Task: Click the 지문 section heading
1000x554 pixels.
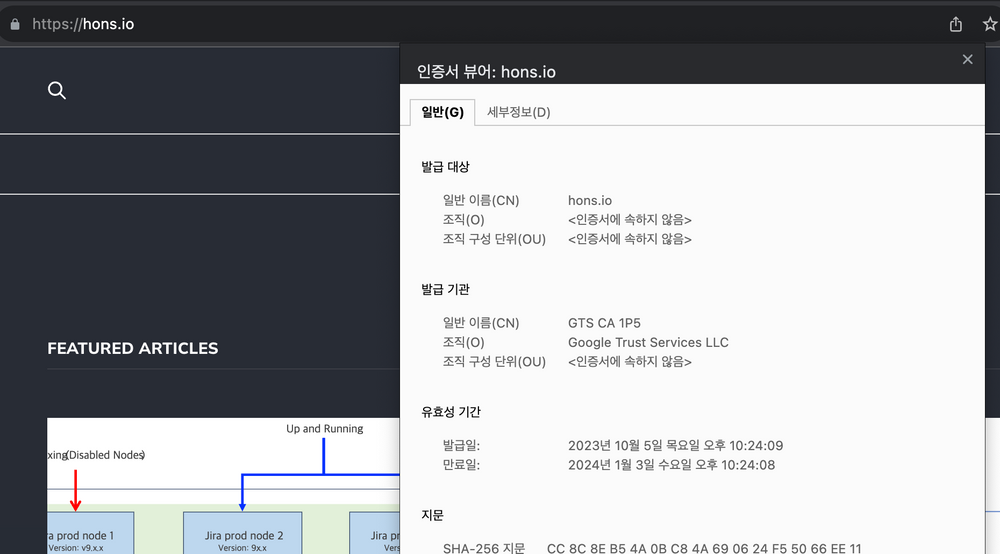Action: (432, 515)
